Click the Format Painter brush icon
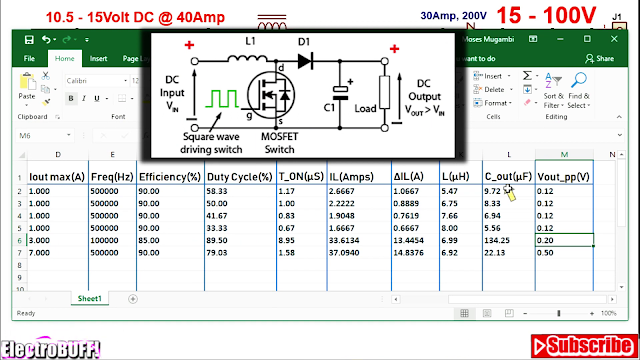 (x=46, y=102)
